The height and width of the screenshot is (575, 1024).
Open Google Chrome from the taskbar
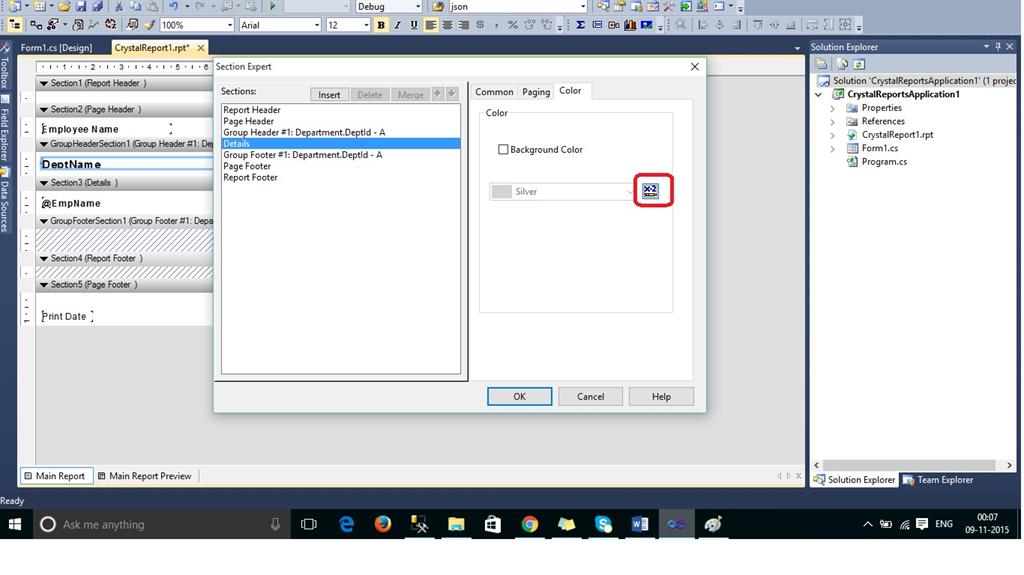tap(530, 524)
